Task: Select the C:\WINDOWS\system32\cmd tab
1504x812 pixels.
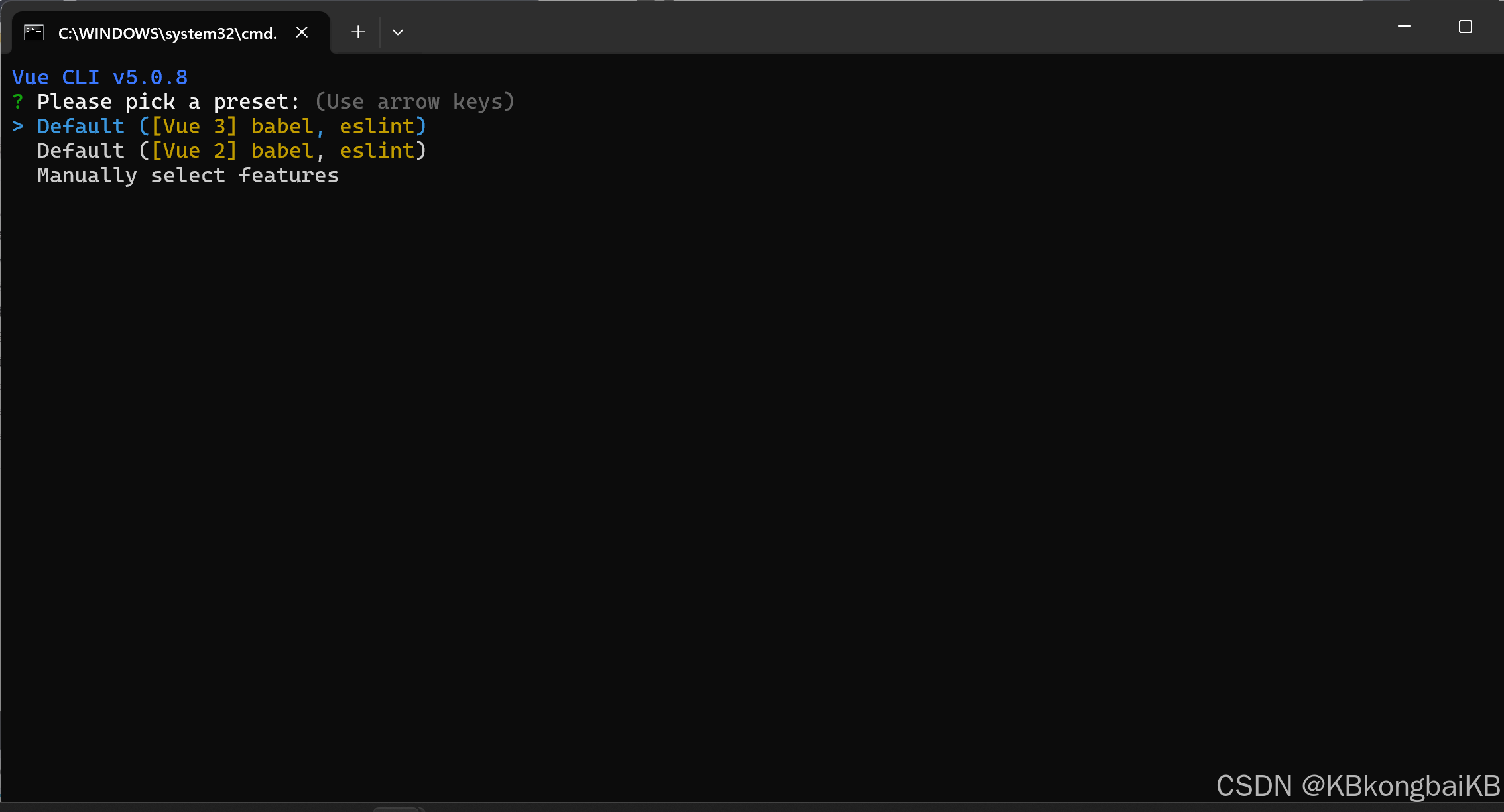Action: (x=170, y=32)
